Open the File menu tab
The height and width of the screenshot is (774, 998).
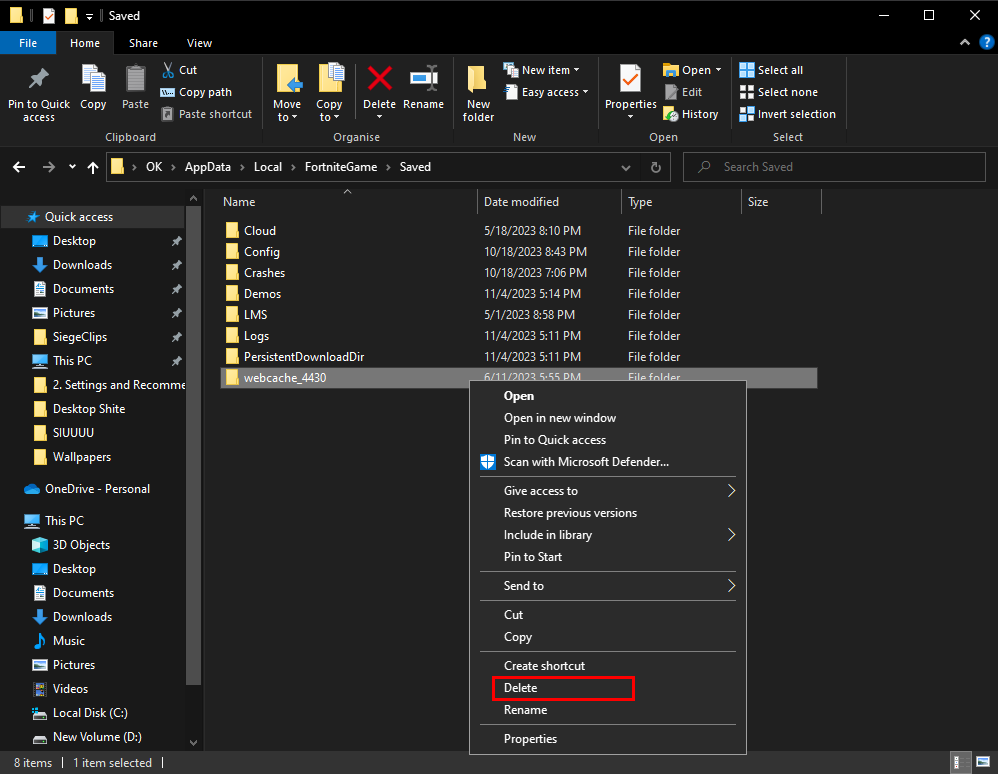[x=28, y=43]
